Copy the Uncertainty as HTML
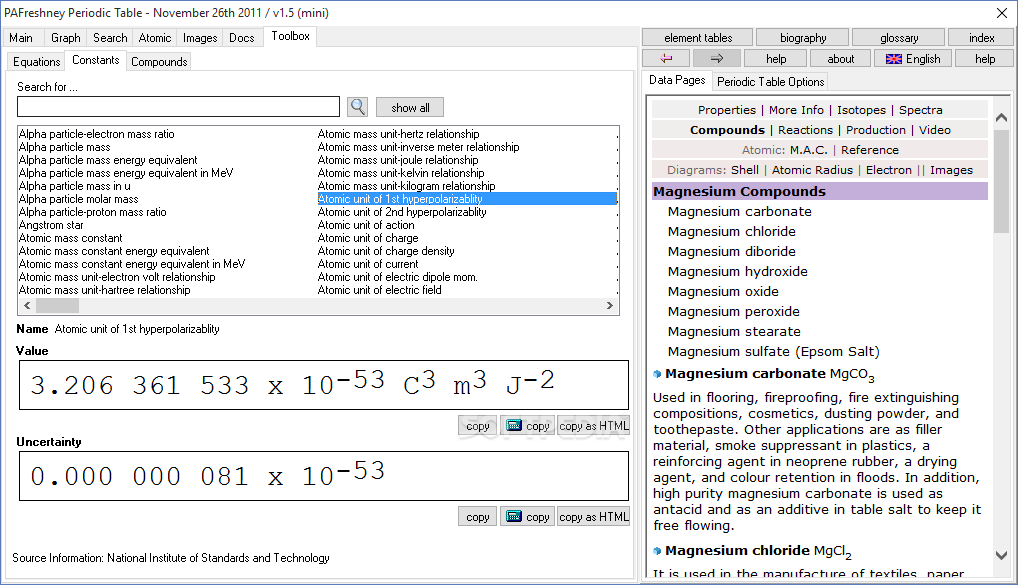Image resolution: width=1018 pixels, height=585 pixels. tap(593, 516)
